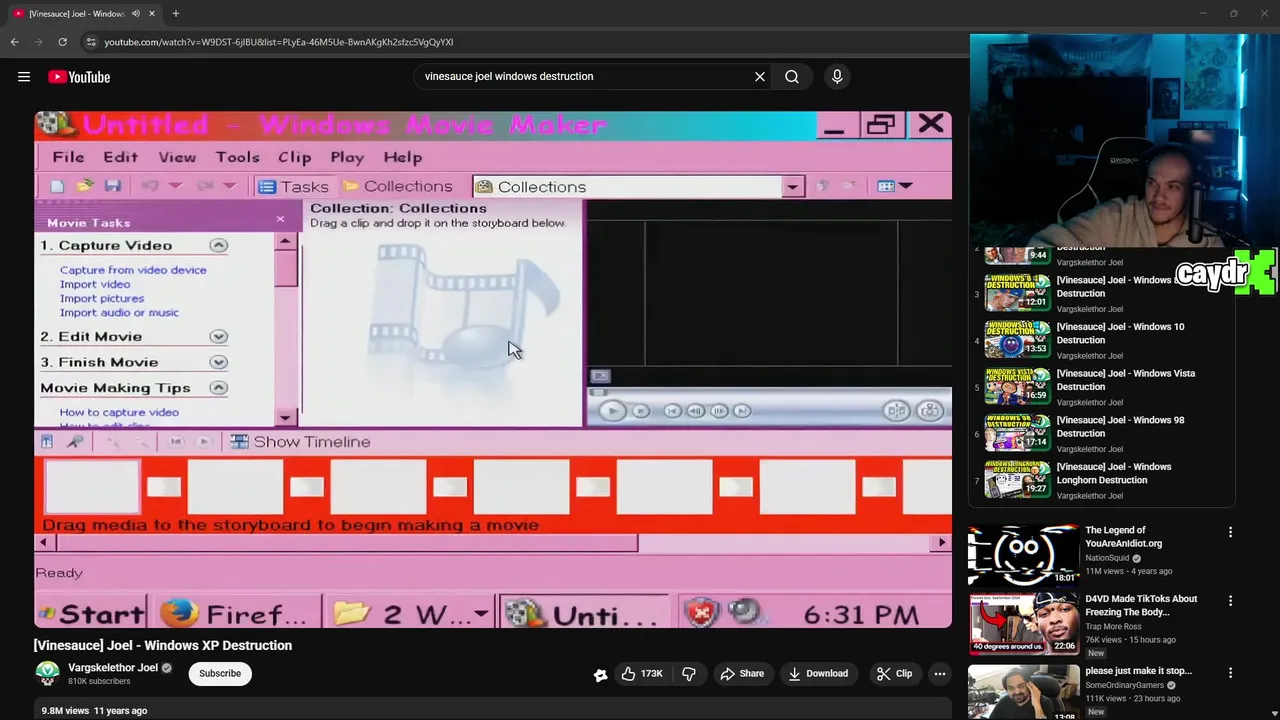Open a new browser tab

click(x=175, y=13)
